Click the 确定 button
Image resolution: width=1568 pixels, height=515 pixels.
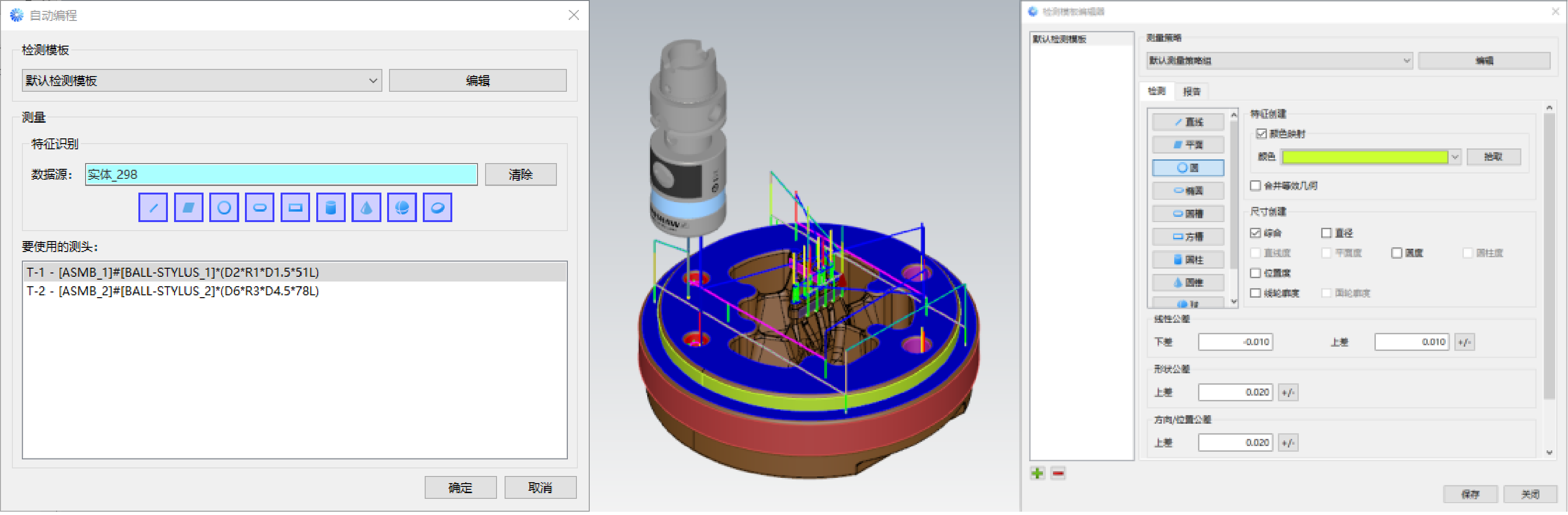pos(460,487)
